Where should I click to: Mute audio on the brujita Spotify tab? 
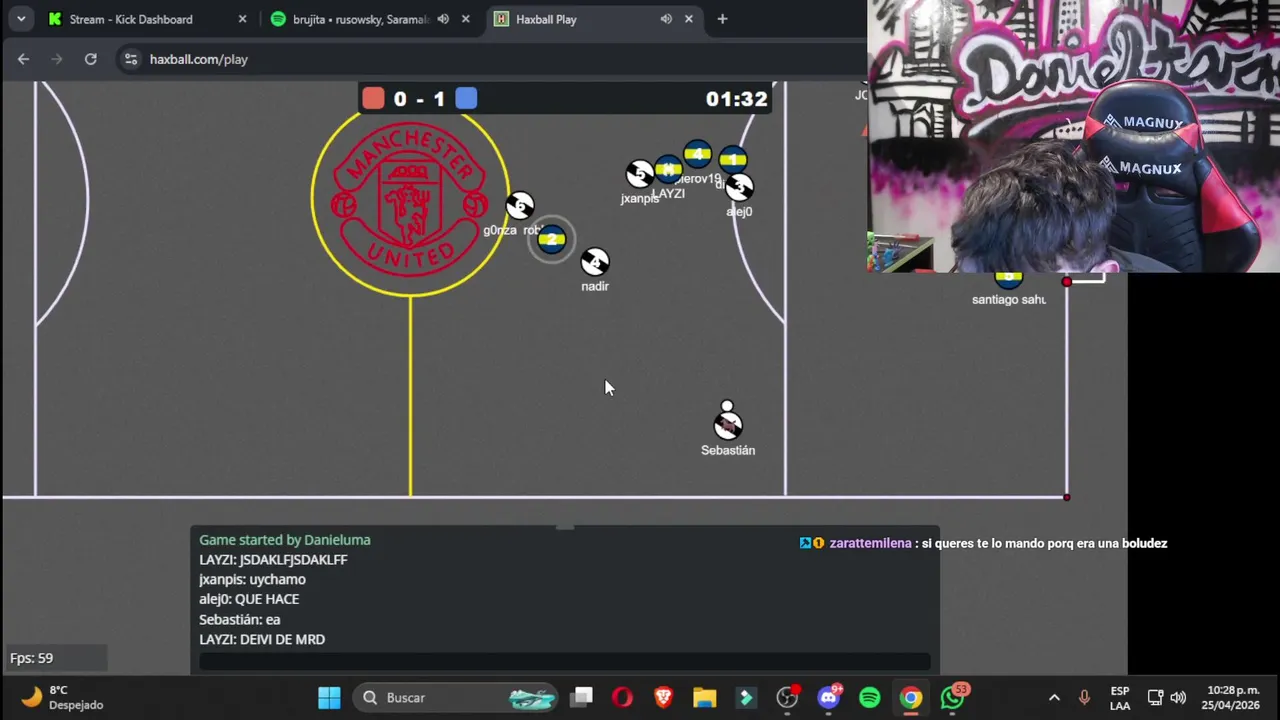click(443, 19)
